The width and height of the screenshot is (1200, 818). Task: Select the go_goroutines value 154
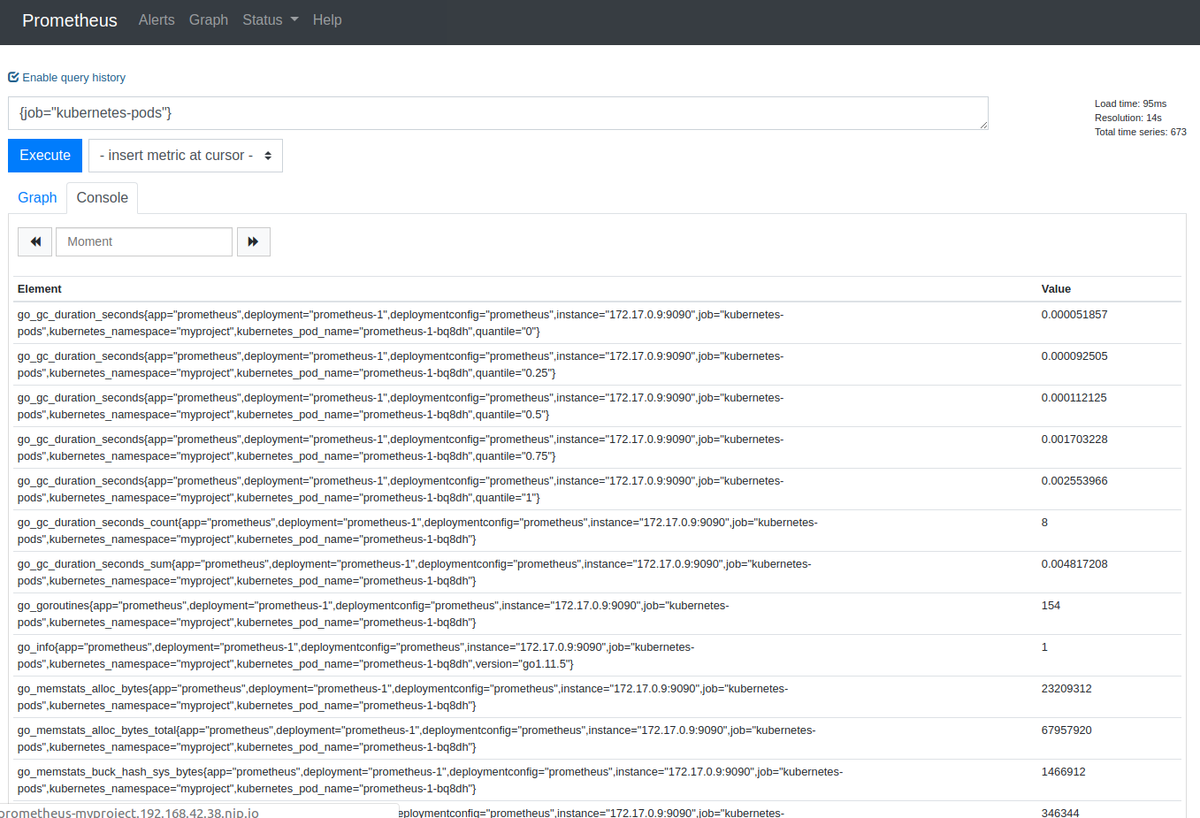[1051, 606]
